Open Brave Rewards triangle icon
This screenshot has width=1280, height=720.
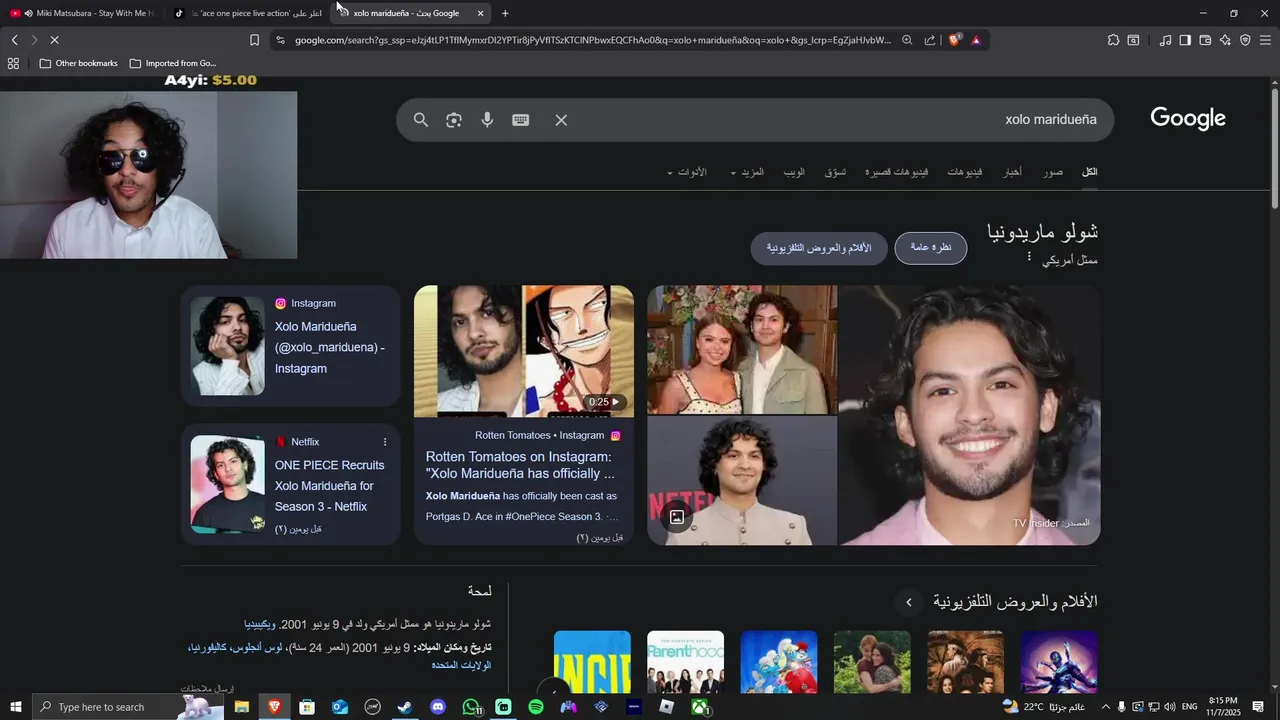click(x=976, y=40)
